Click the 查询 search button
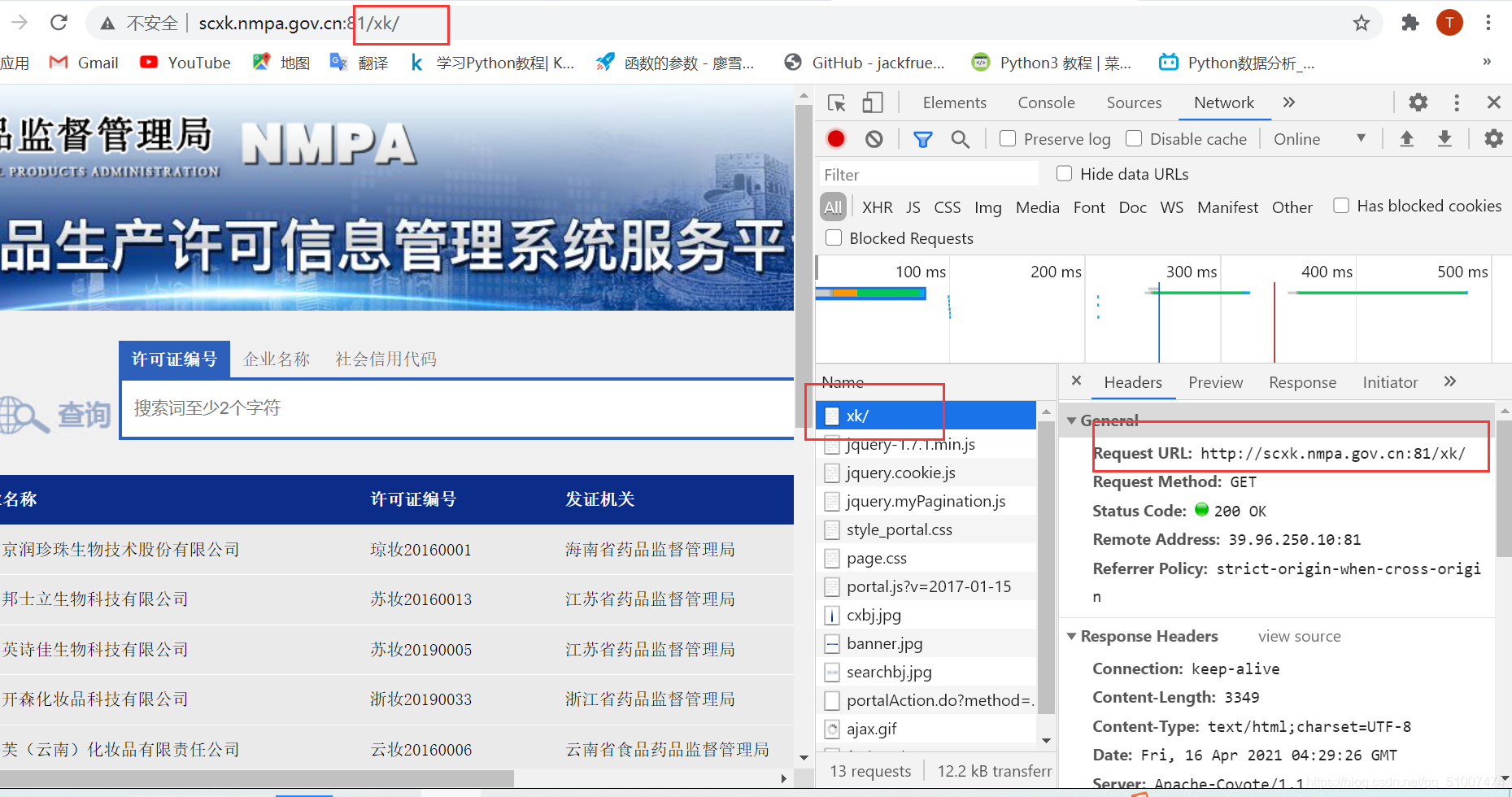 55,414
